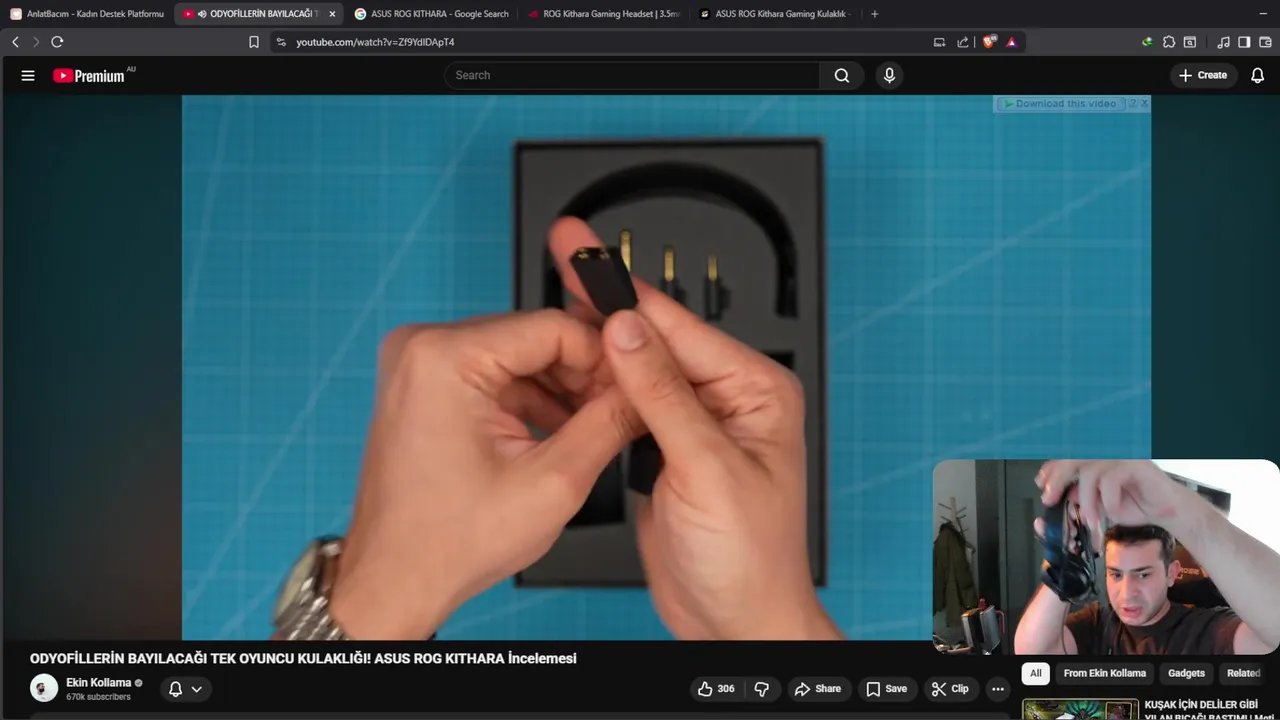Expand notification bell dropdown for Ekin Kollama

coord(185,689)
